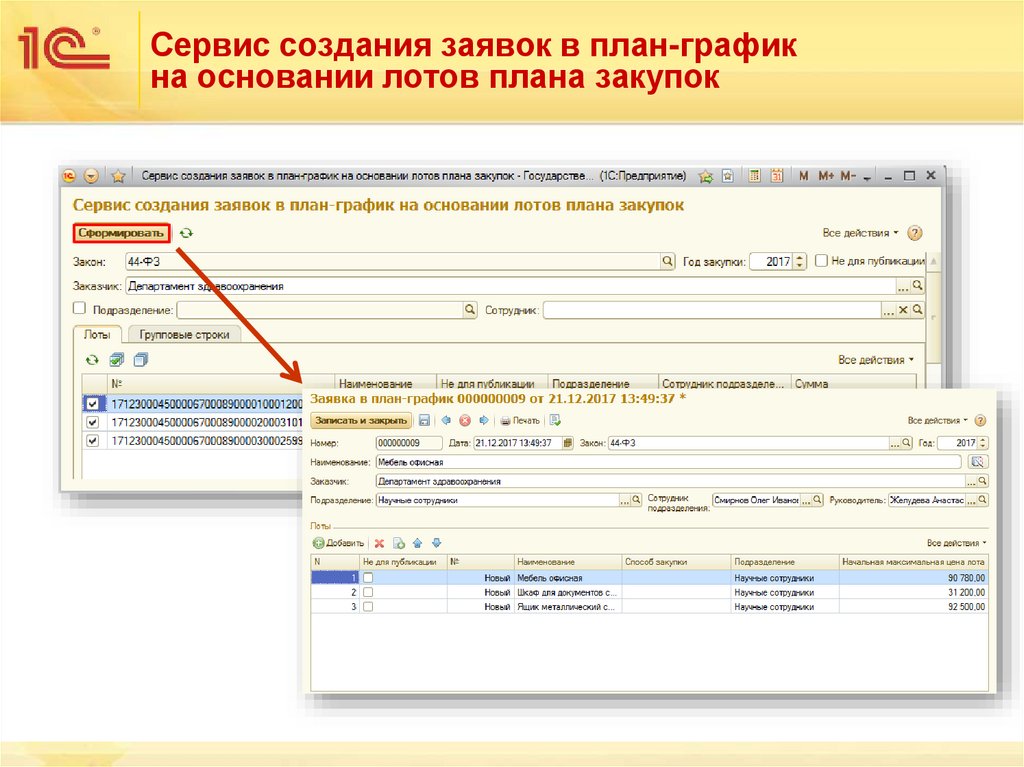The width and height of the screenshot is (1024, 767).
Task: Click left arrow icon in Заявка toolbar
Action: [x=446, y=421]
